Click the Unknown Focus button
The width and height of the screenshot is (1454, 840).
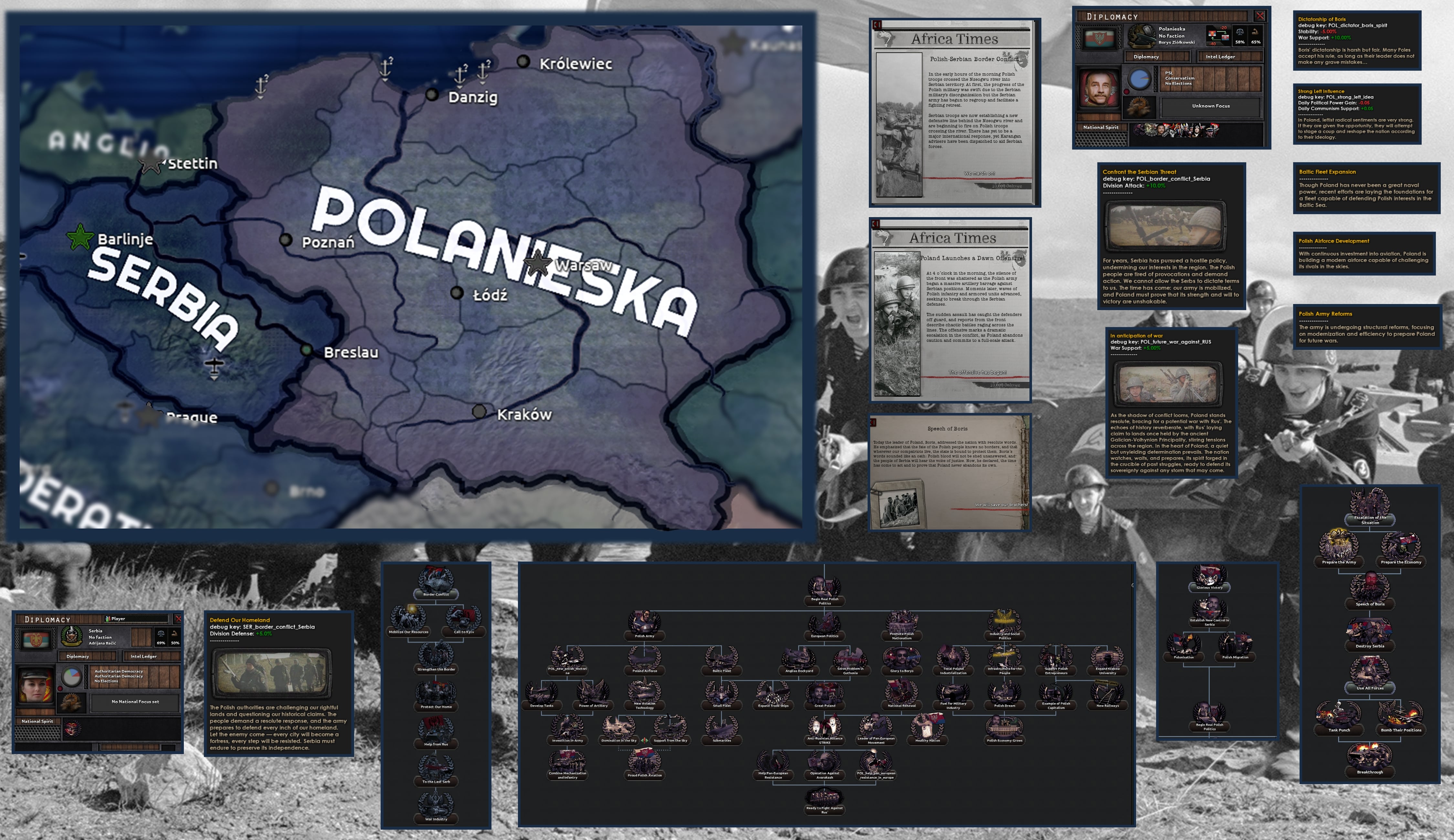tap(1210, 106)
